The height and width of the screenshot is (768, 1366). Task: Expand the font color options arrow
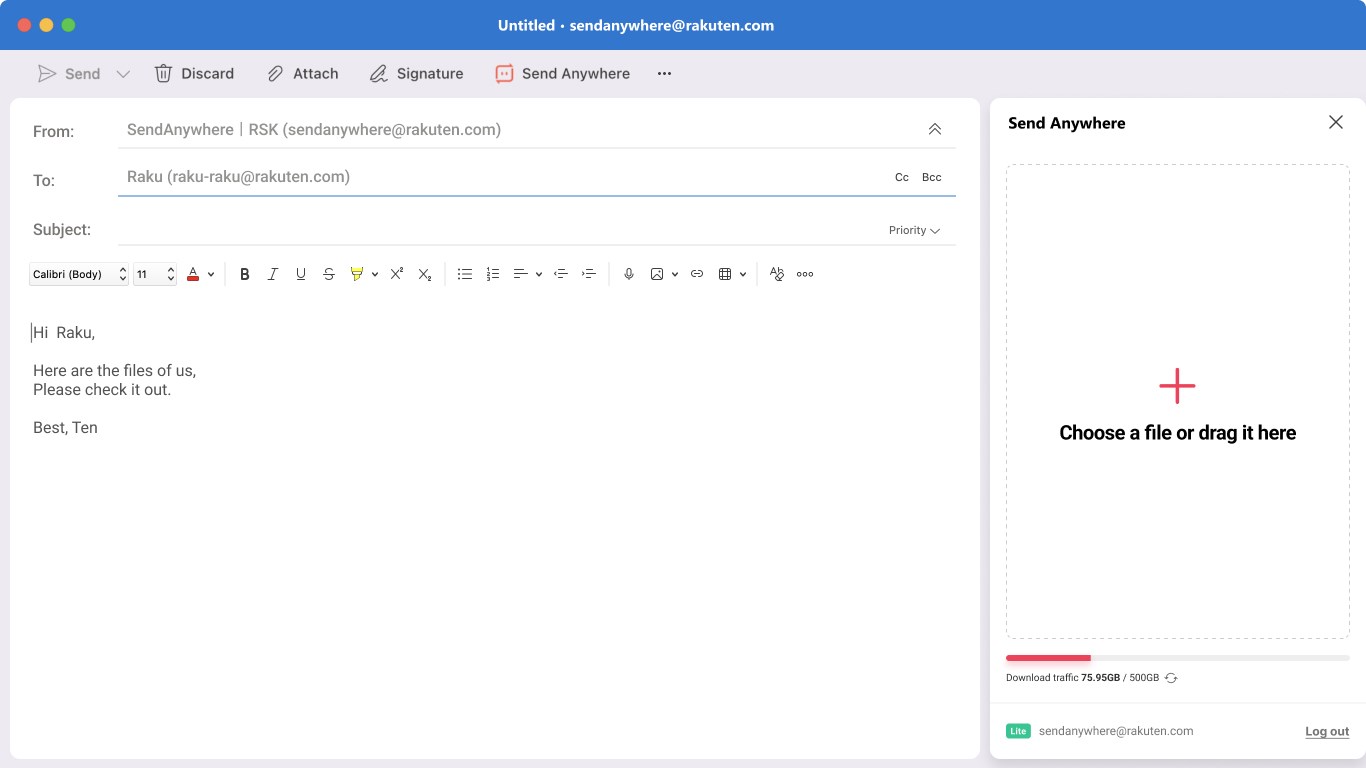click(x=211, y=274)
